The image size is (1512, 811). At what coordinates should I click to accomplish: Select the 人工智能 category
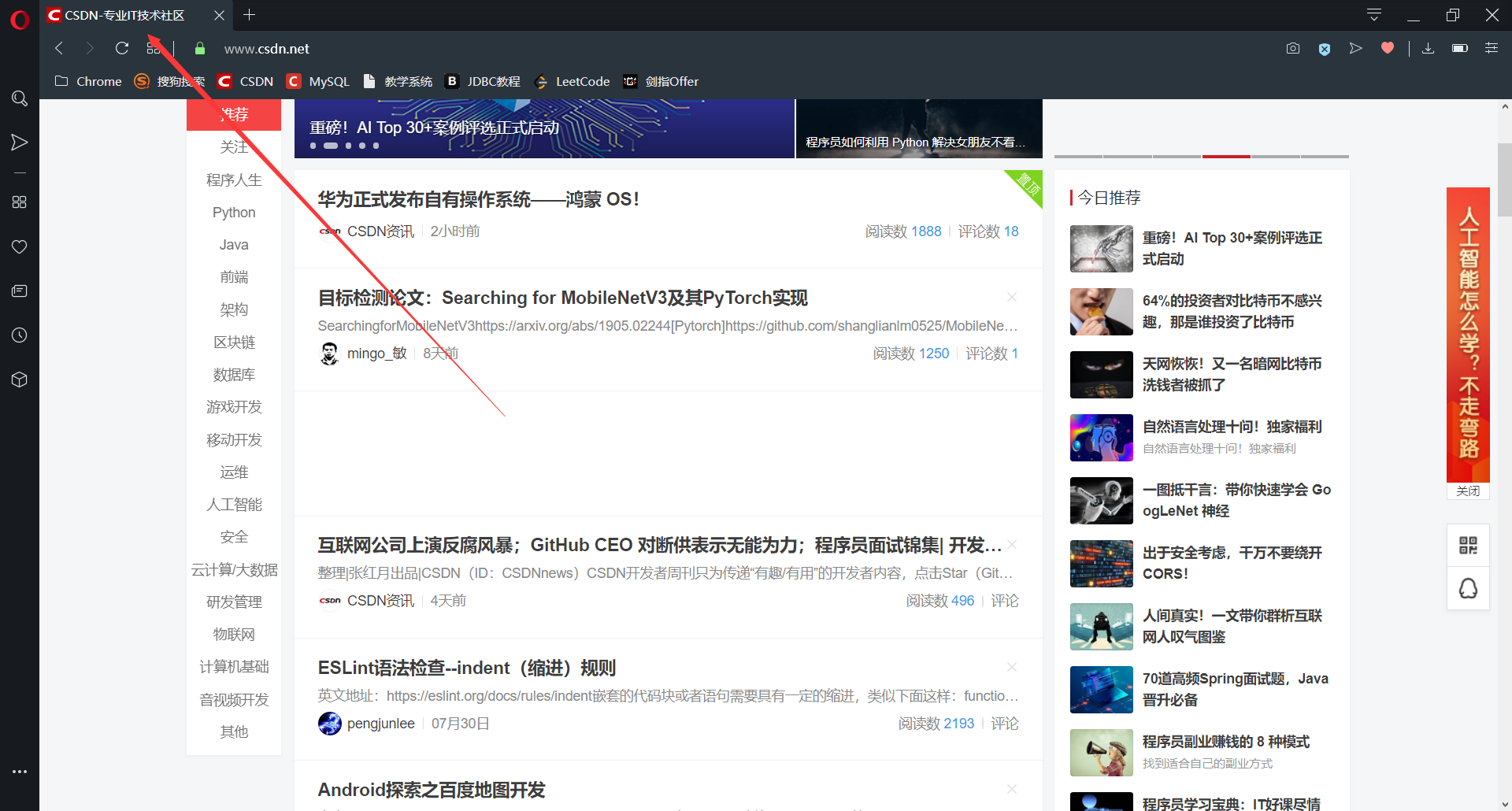[x=234, y=505]
